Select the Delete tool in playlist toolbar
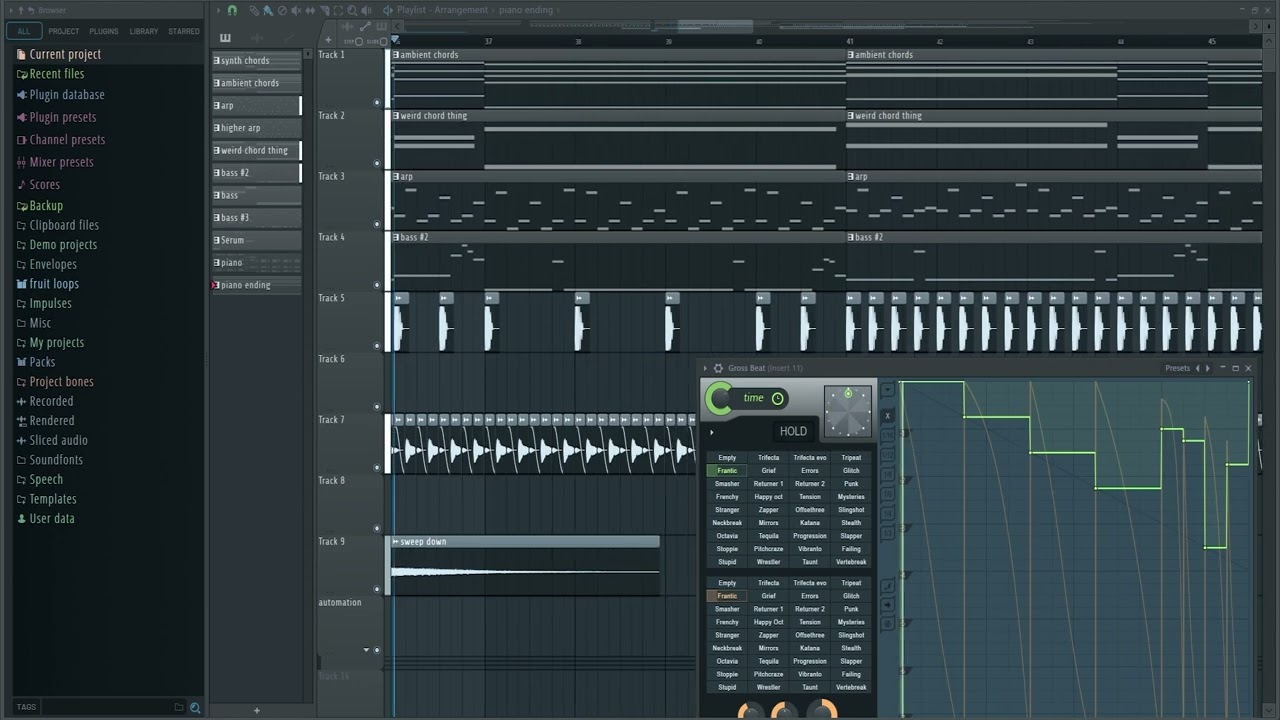Screen dimensions: 1280x720 (282, 10)
